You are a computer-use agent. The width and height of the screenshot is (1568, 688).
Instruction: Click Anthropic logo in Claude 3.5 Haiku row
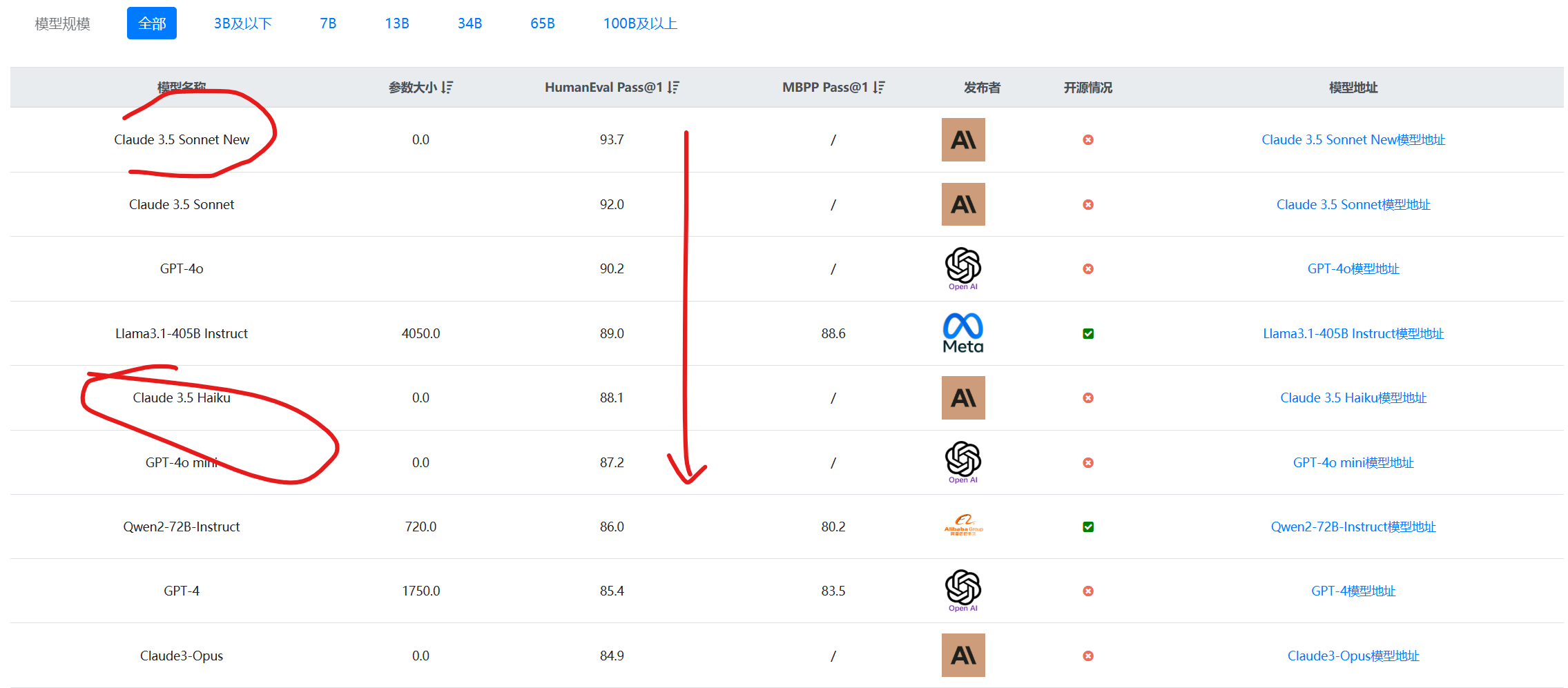[x=963, y=397]
